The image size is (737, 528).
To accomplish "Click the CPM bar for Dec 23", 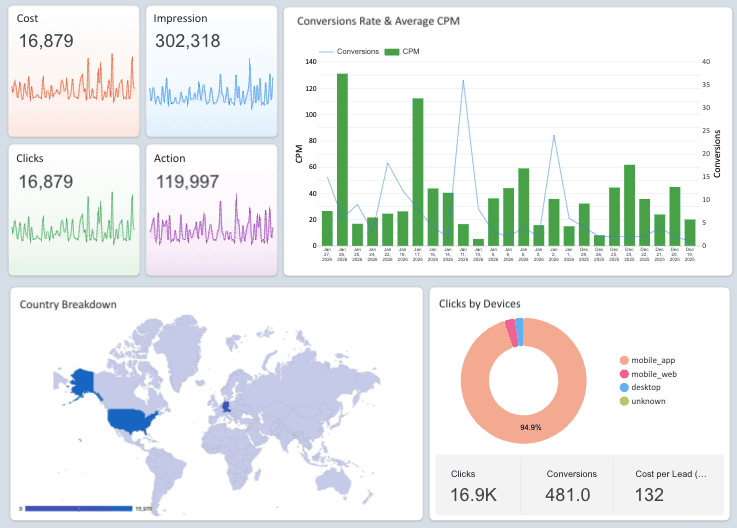I will click(629, 205).
